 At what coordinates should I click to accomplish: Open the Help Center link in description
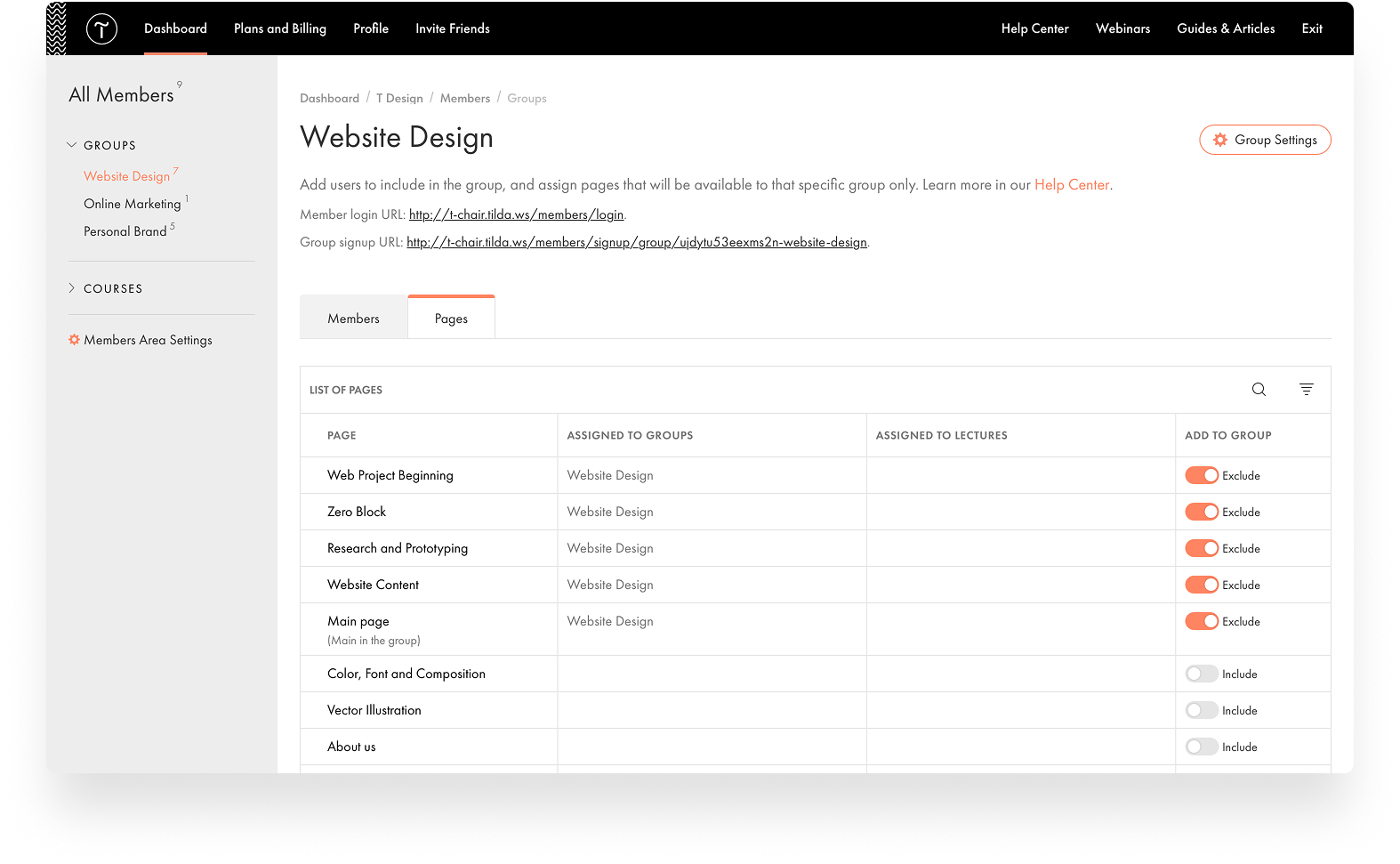(1071, 185)
